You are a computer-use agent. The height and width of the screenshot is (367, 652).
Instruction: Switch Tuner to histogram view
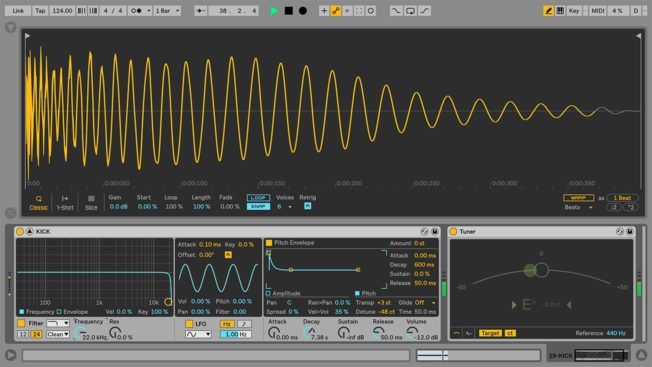(x=468, y=333)
